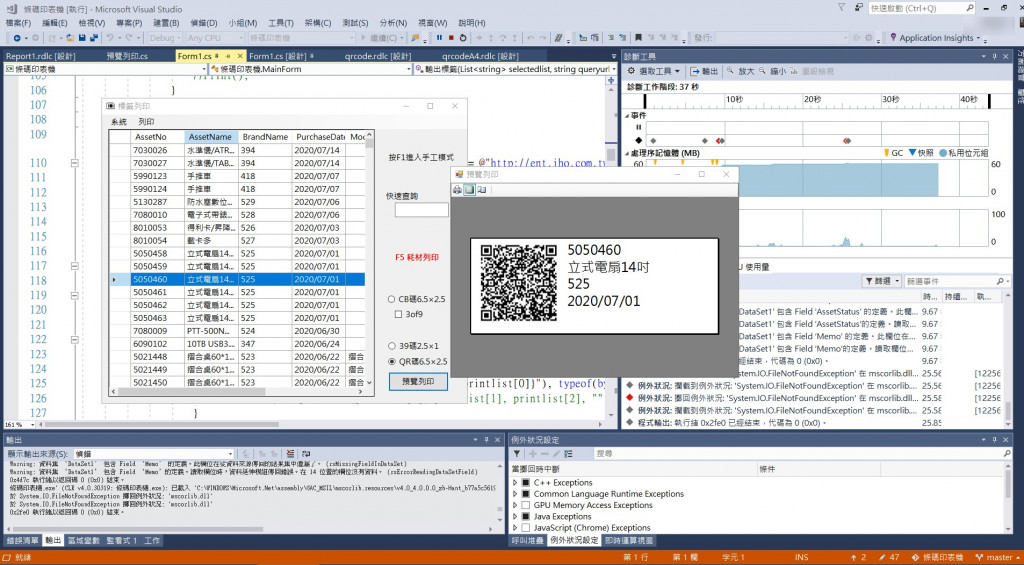Click the 預覽列印 button
The width and height of the screenshot is (1024, 565).
click(418, 381)
